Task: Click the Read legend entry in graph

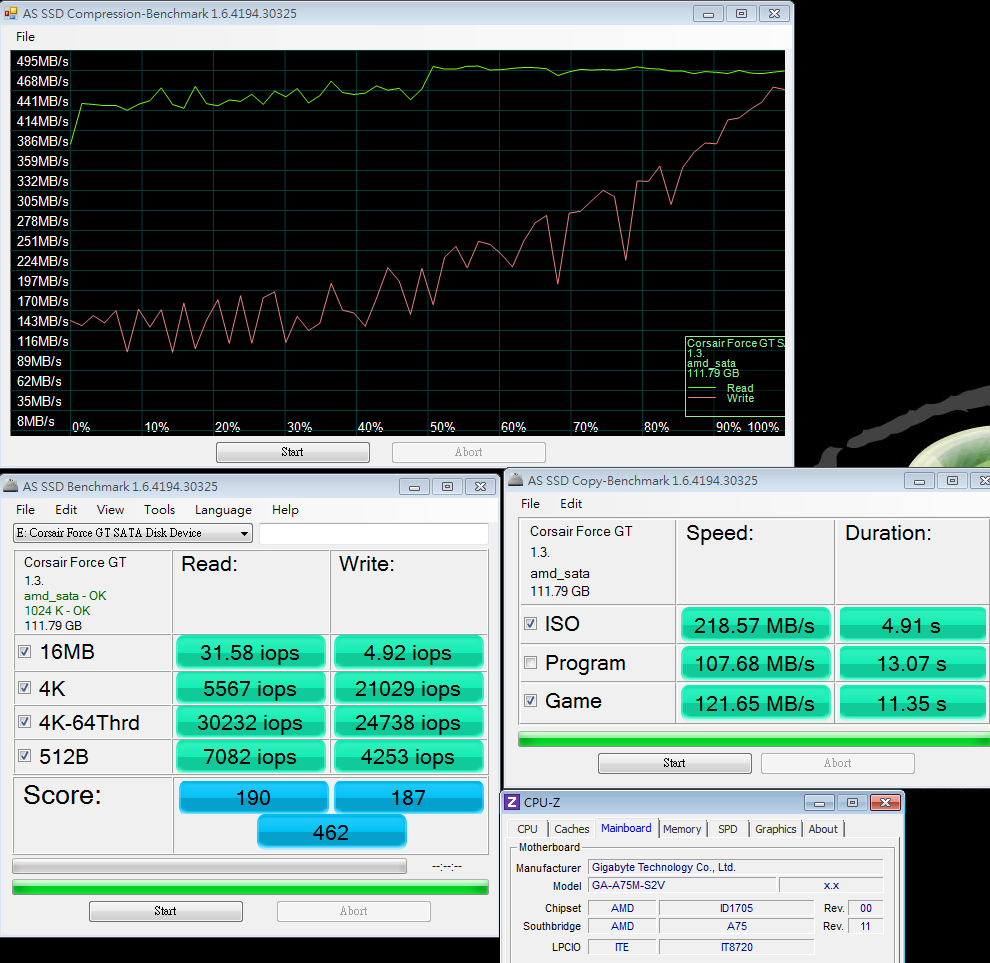Action: pyautogui.click(x=721, y=388)
